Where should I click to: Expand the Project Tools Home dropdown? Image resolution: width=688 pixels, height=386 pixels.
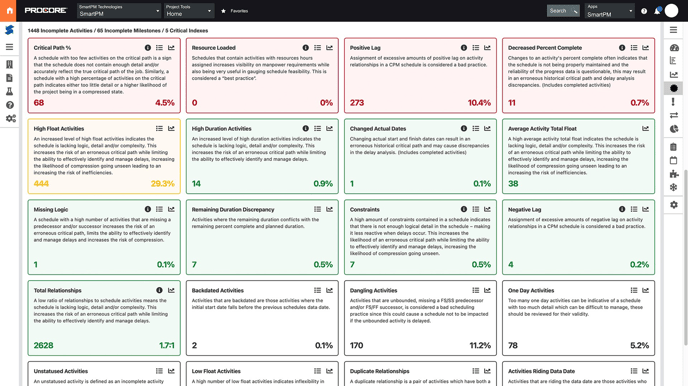(x=189, y=11)
